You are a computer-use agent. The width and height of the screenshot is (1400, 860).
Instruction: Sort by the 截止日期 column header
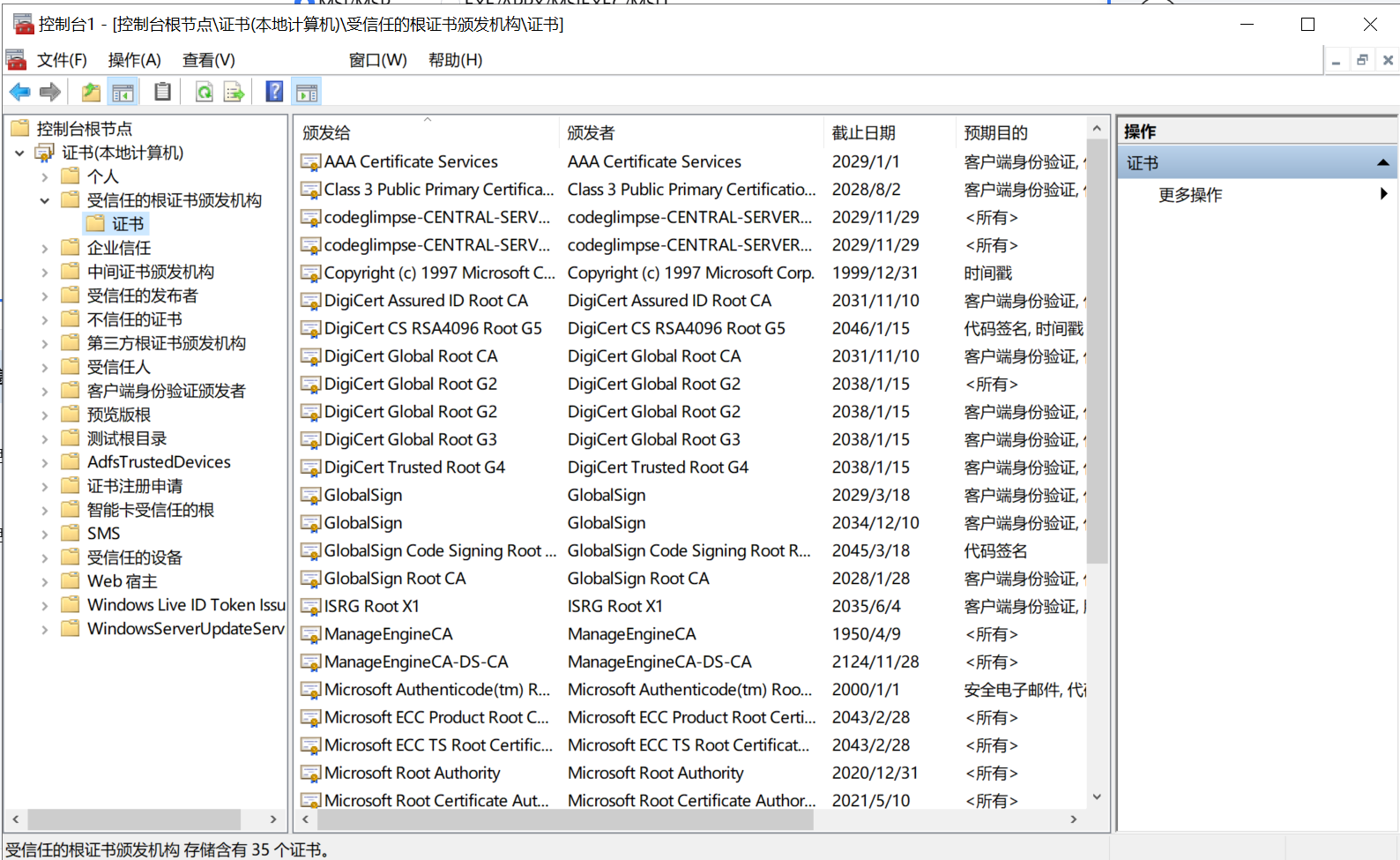click(890, 132)
